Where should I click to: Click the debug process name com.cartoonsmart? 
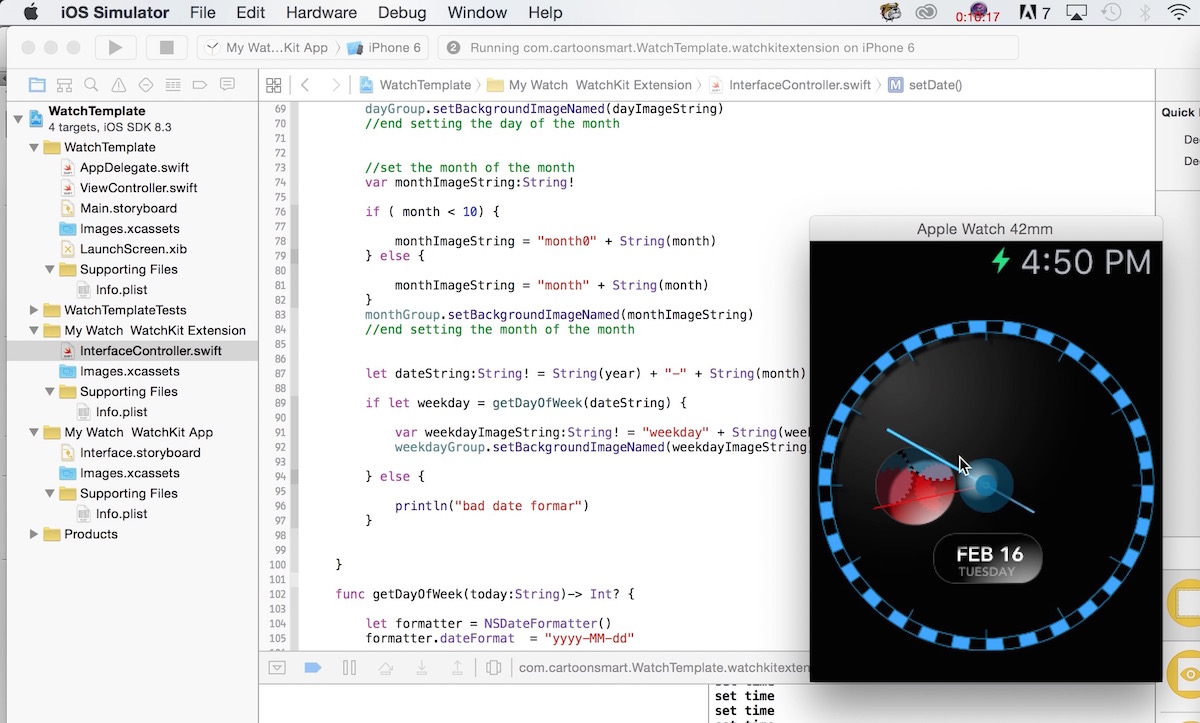(664, 667)
